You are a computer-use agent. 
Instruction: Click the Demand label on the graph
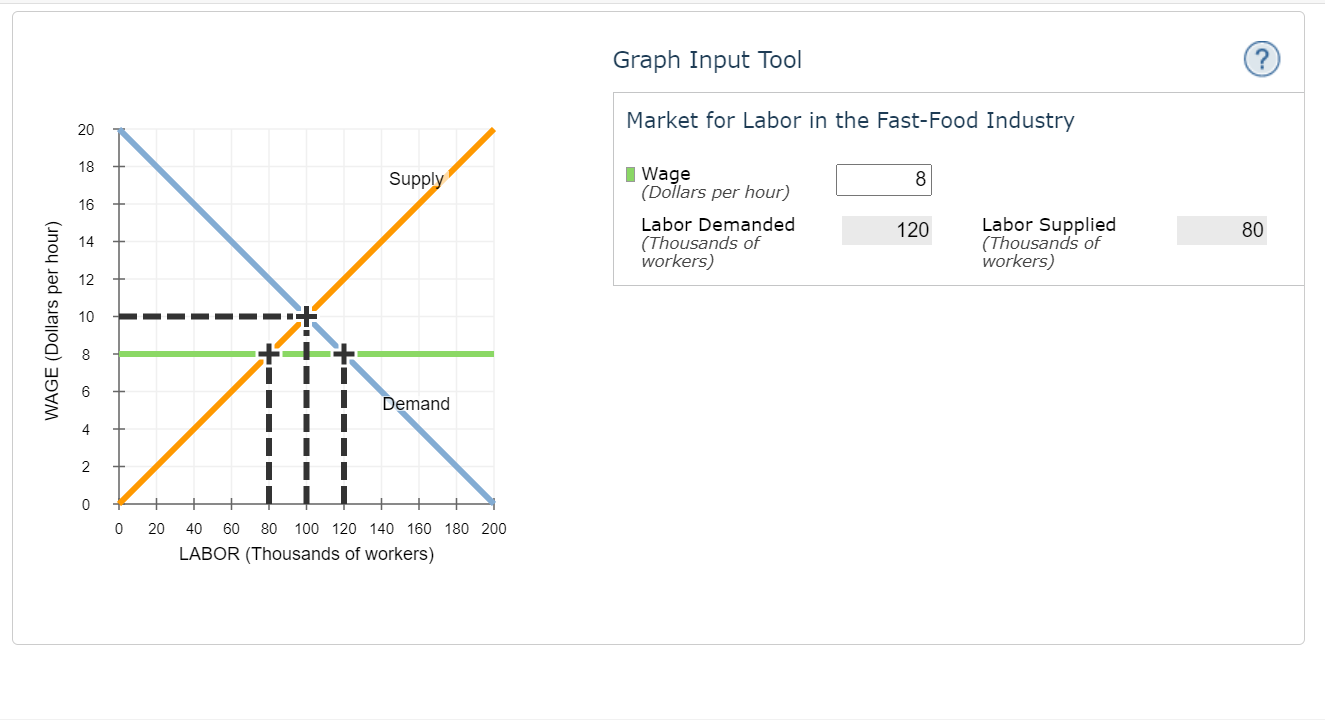(417, 404)
